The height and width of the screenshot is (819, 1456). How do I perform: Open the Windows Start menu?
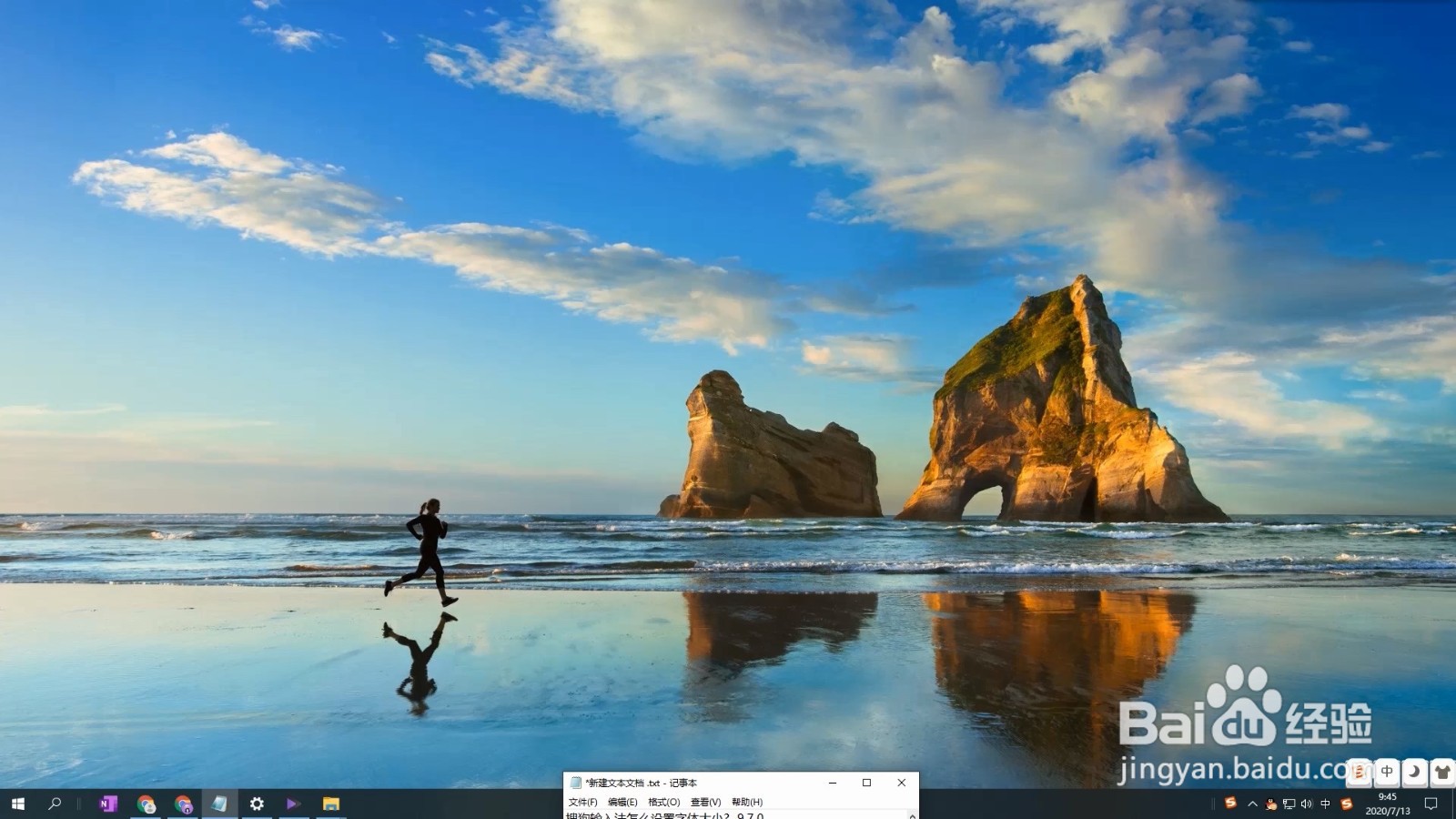pos(17,804)
